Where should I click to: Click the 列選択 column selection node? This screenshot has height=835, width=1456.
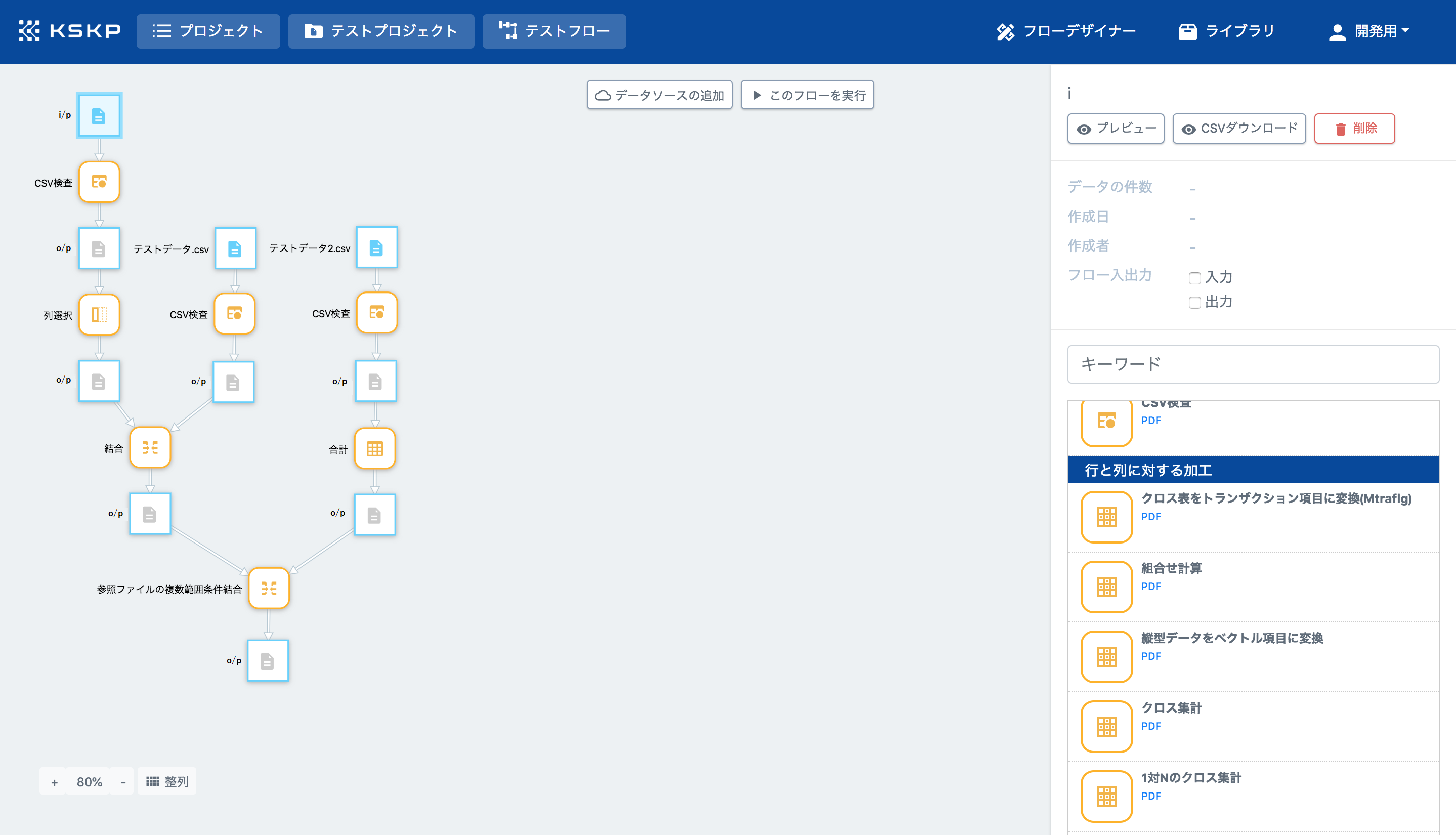click(x=99, y=314)
